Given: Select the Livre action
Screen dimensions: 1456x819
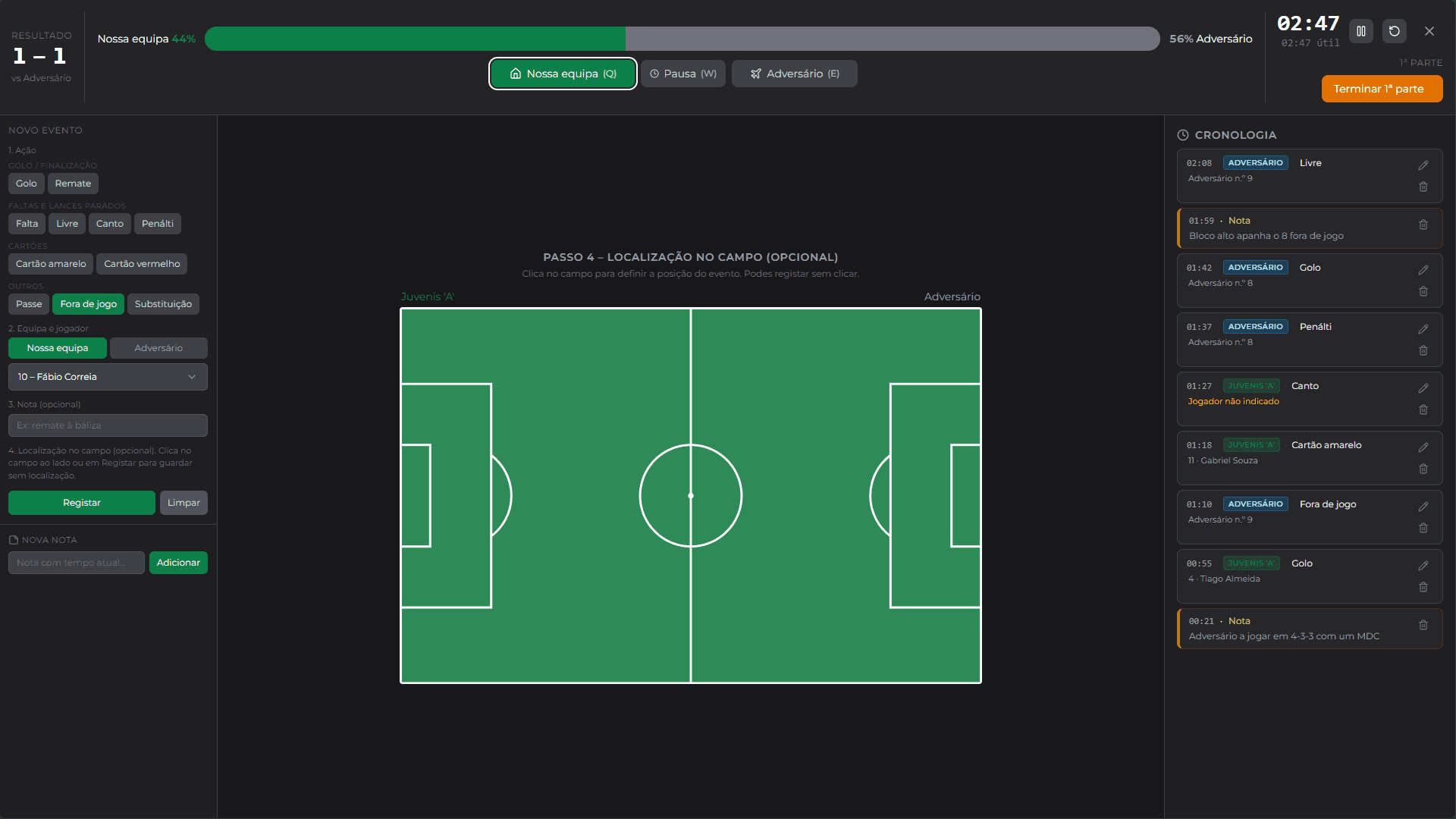Looking at the screenshot, I should pos(67,224).
